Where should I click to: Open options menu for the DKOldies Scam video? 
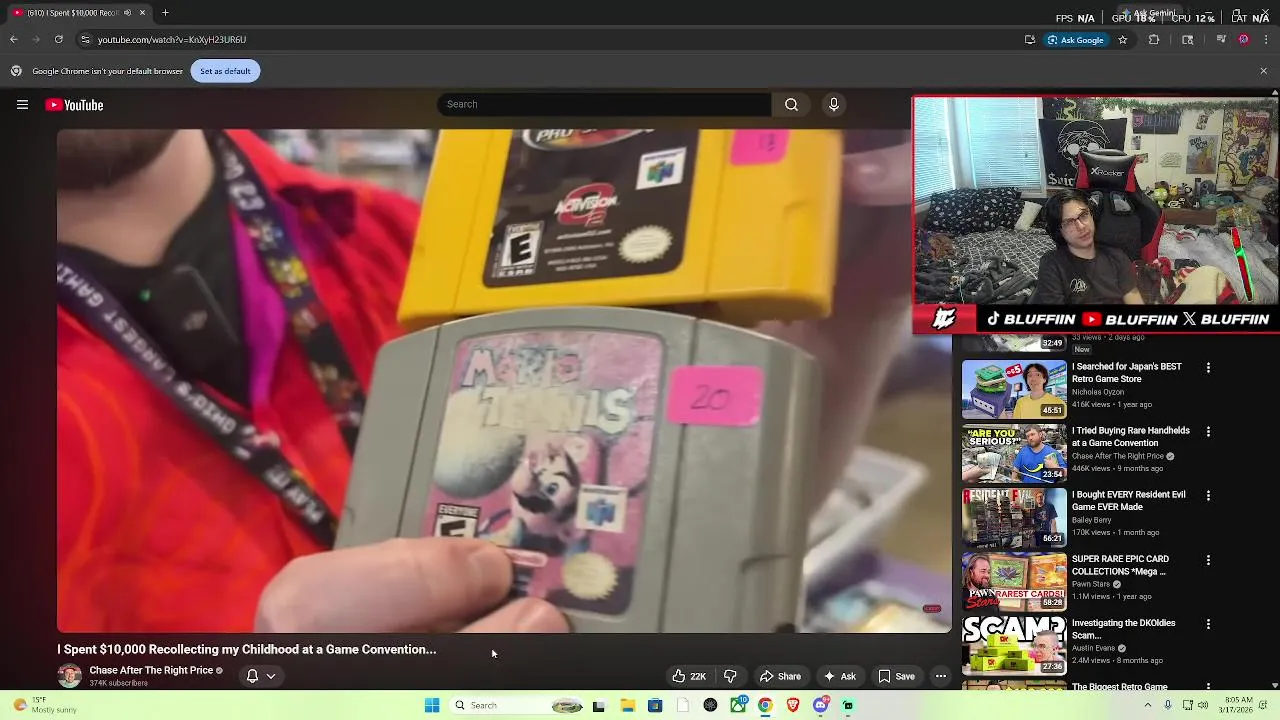click(x=1208, y=624)
